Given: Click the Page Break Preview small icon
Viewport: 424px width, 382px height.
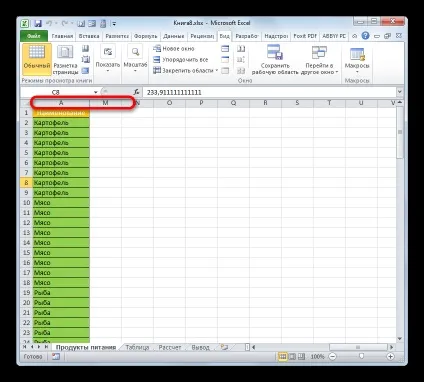Looking at the screenshot, I should click(86, 49).
